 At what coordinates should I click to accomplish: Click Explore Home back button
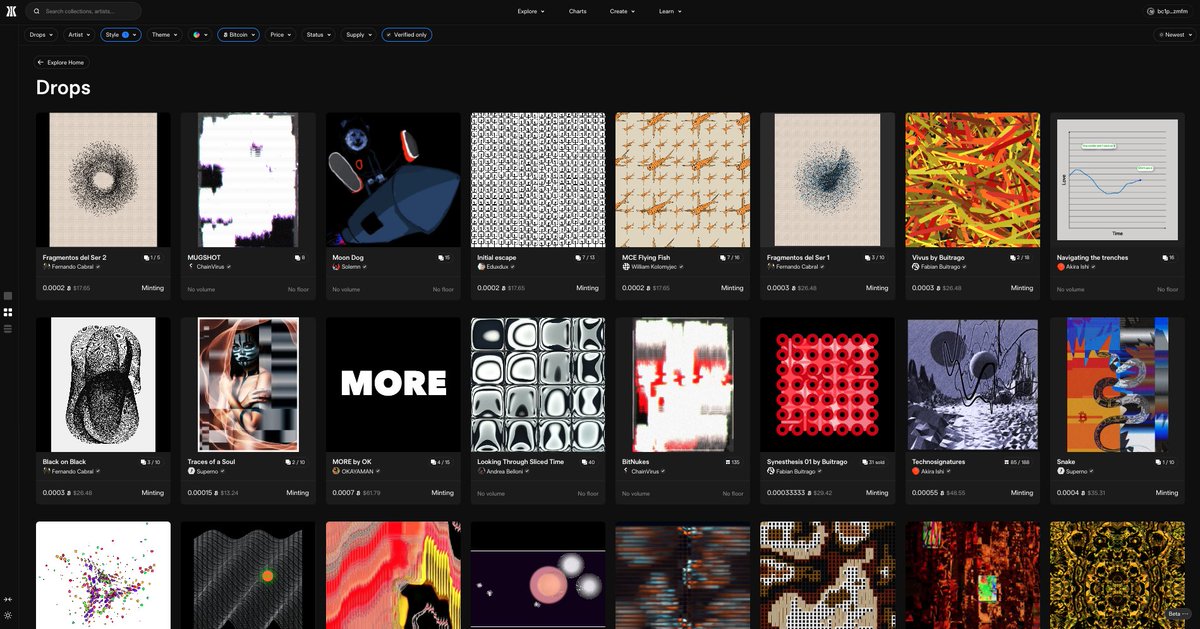coord(62,62)
